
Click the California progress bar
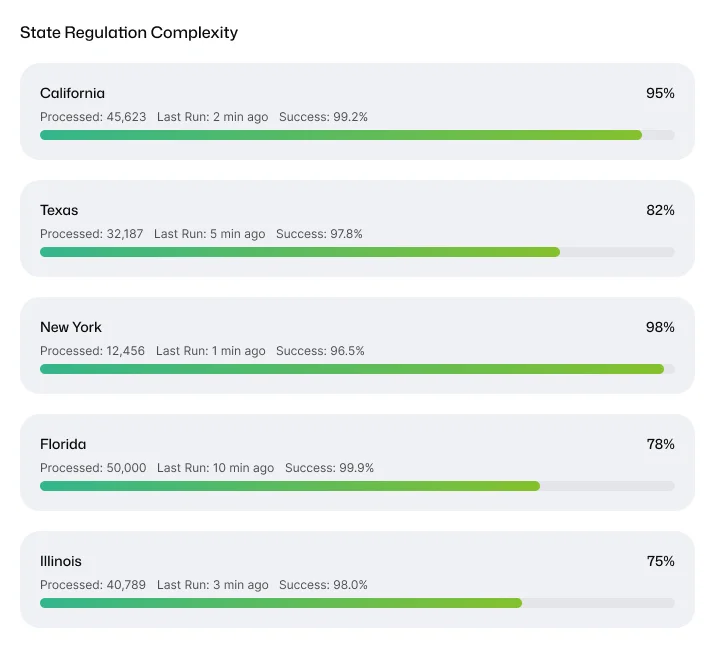pyautogui.click(x=357, y=135)
